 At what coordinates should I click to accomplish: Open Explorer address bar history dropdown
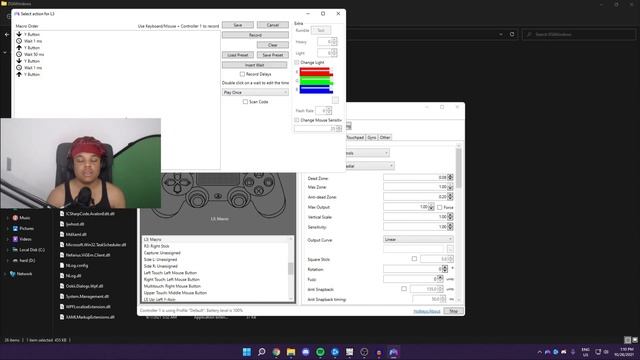[x=501, y=34]
